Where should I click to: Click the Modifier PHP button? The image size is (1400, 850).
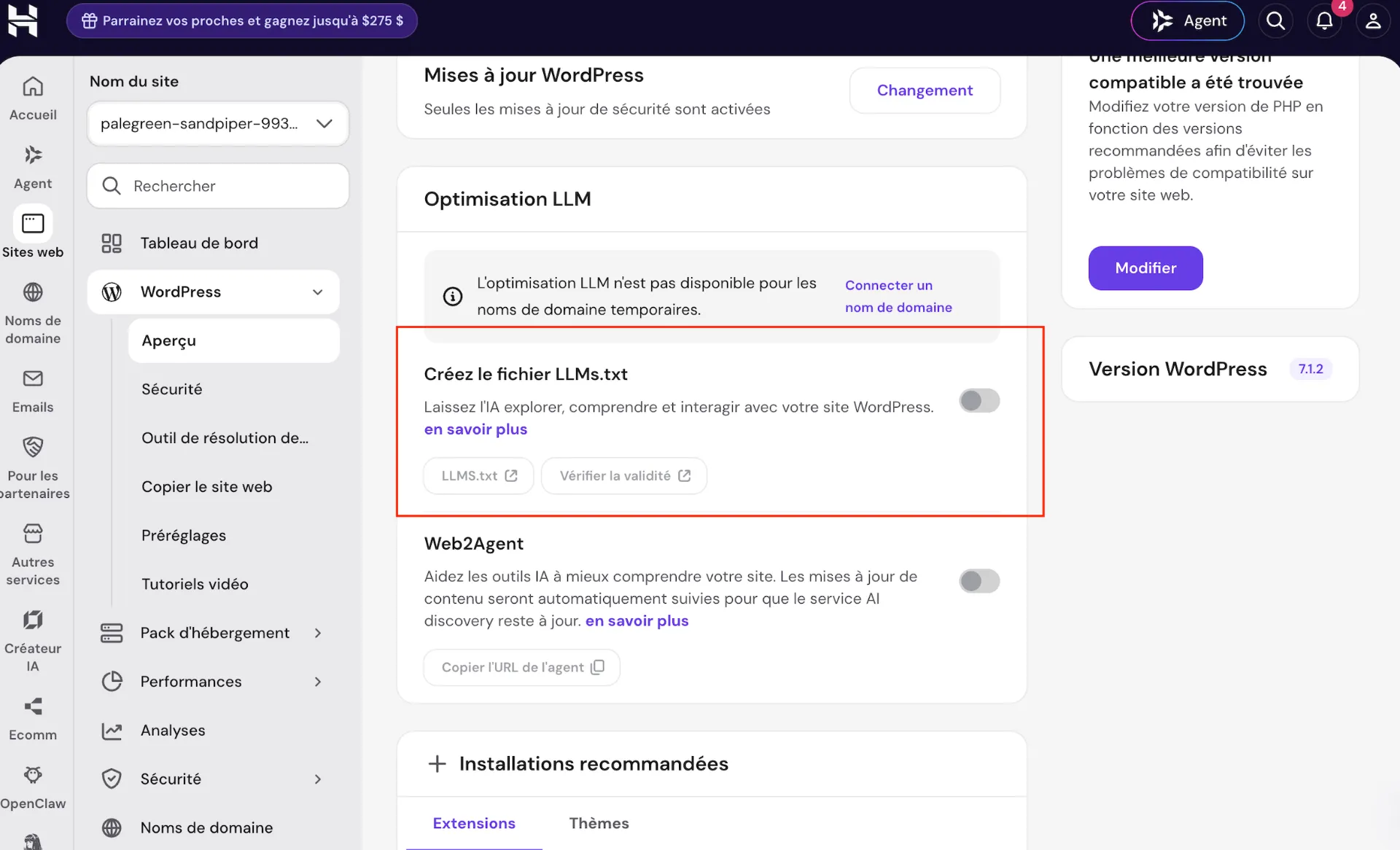[x=1146, y=268]
